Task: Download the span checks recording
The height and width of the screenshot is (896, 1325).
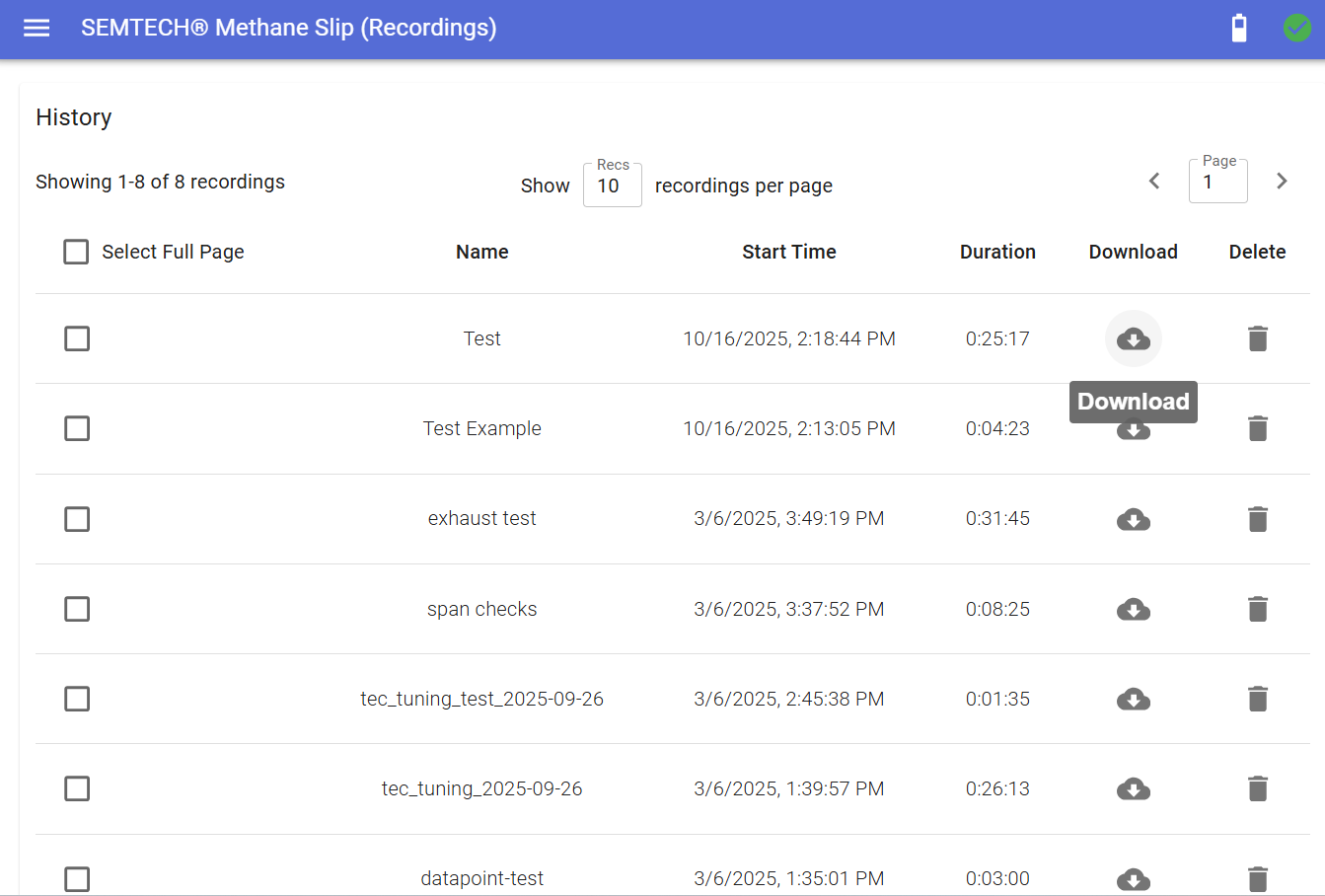Action: pos(1134,609)
